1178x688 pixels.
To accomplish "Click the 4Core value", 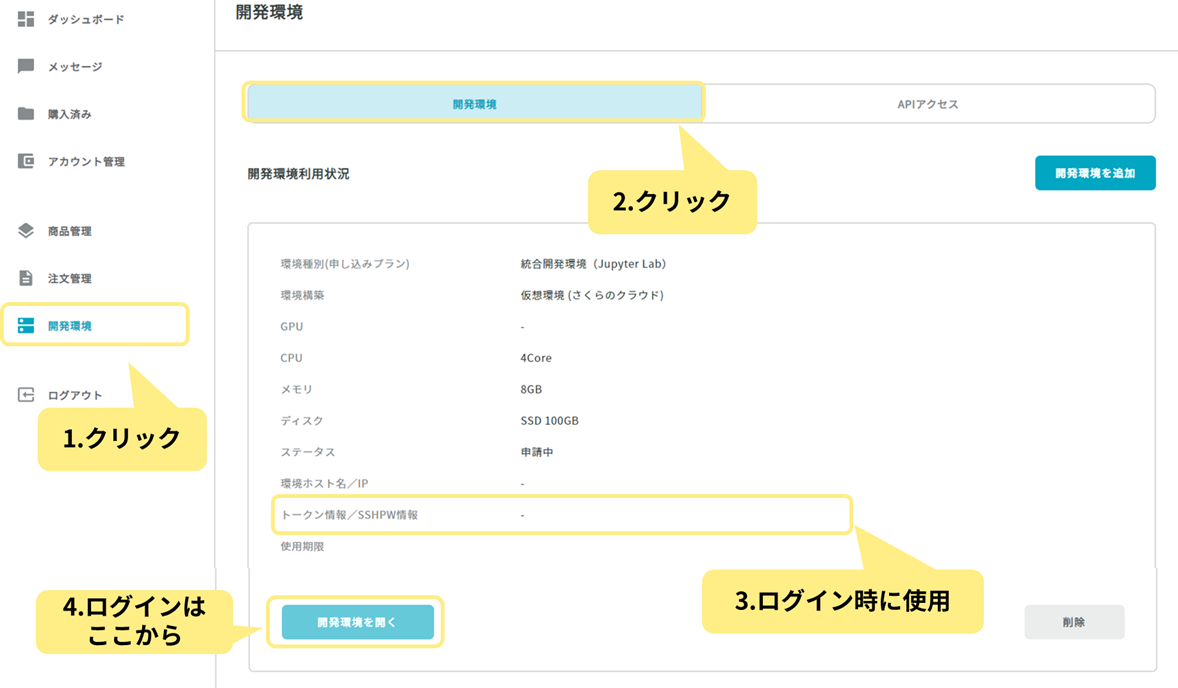I will pyautogui.click(x=536, y=358).
